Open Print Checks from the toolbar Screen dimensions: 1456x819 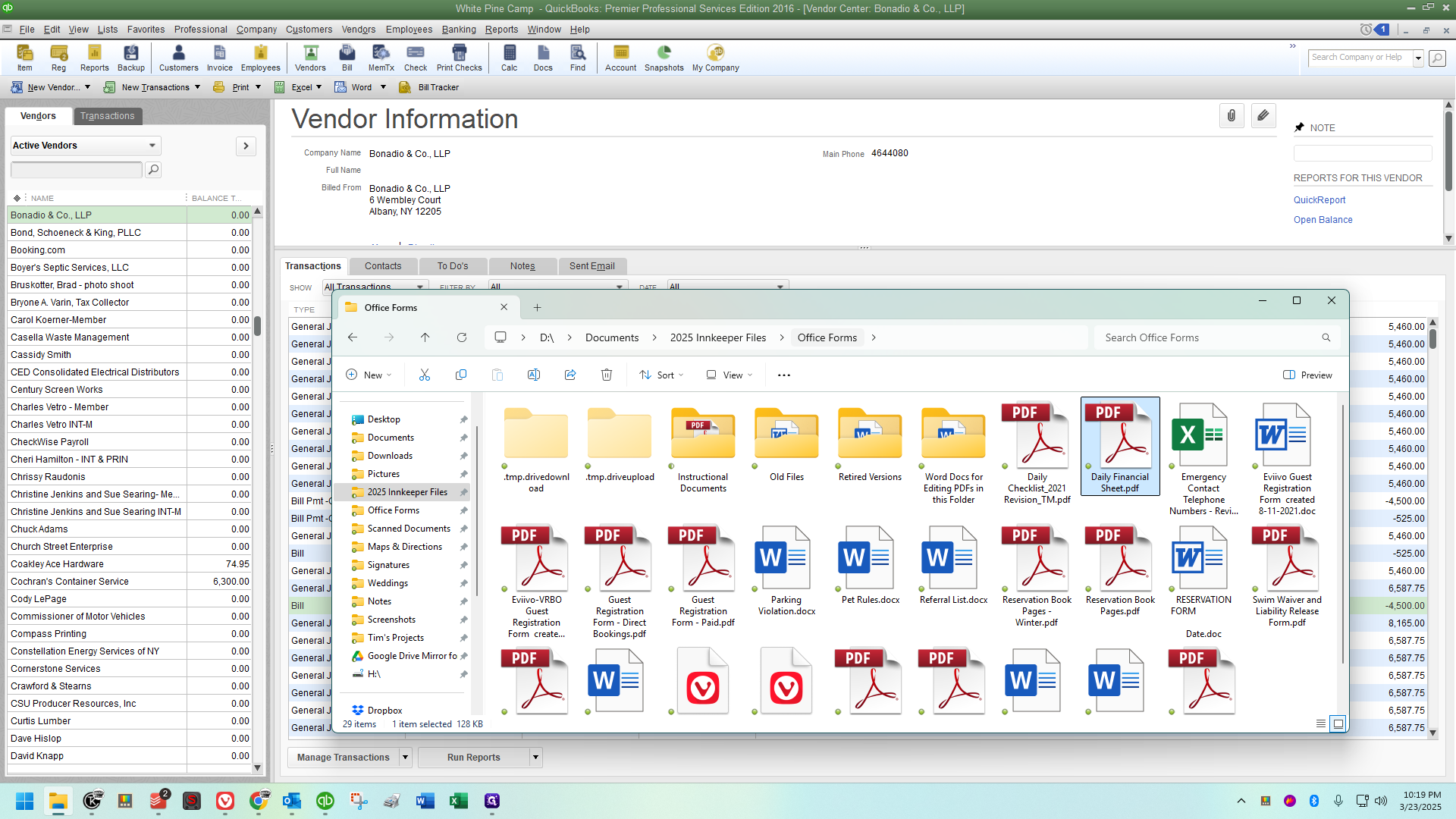[x=460, y=58]
